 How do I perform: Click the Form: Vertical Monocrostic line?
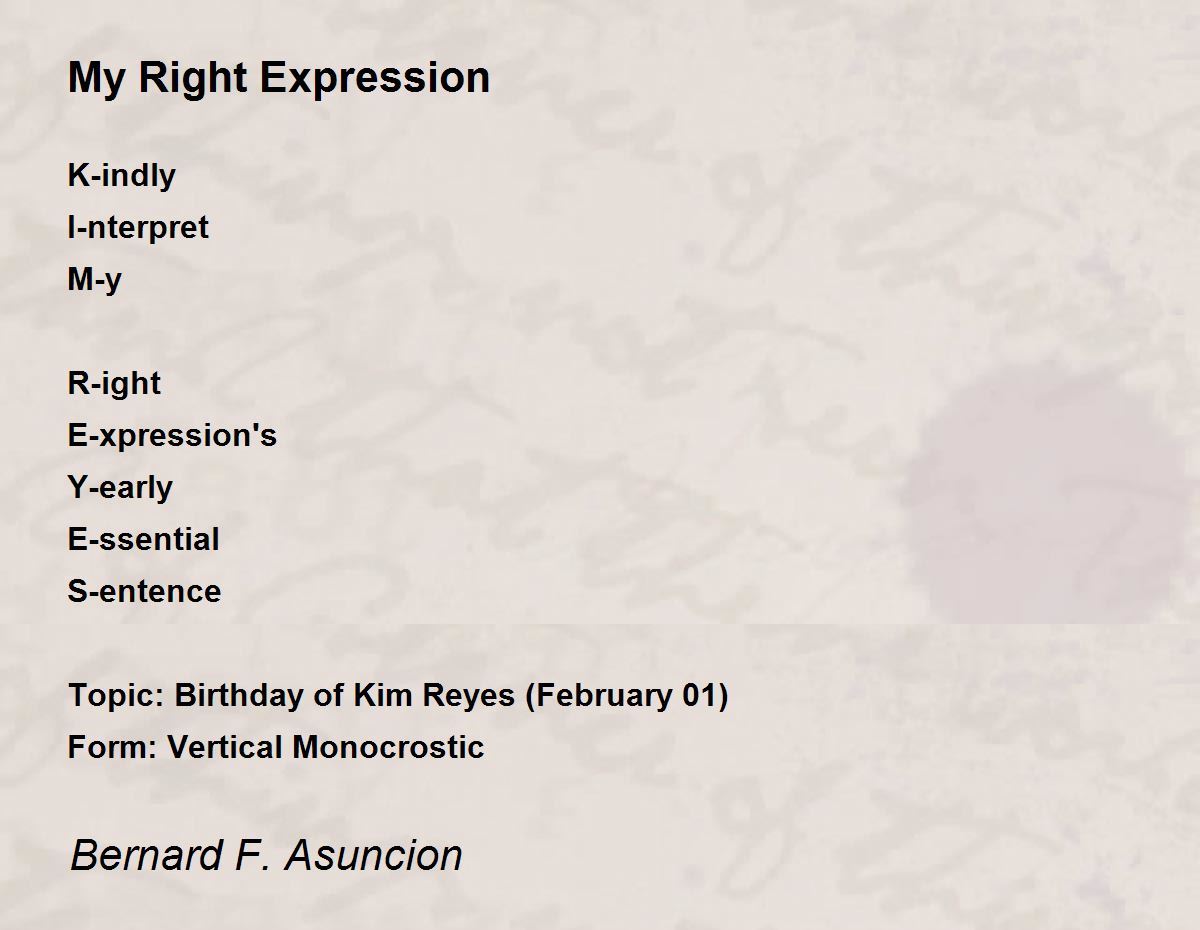[276, 747]
